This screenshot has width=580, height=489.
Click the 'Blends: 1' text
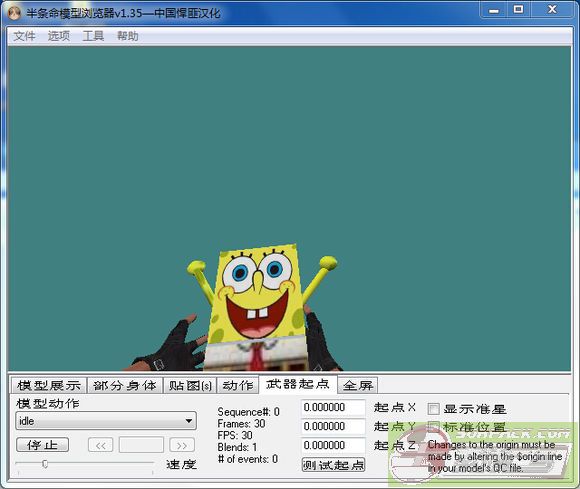tap(237, 447)
